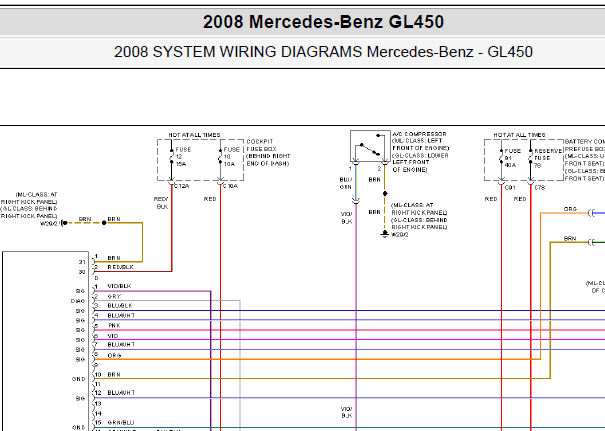The height and width of the screenshot is (431, 605).
Task: Click "RED/BLK" label below fuse 12
Action: coord(161,203)
